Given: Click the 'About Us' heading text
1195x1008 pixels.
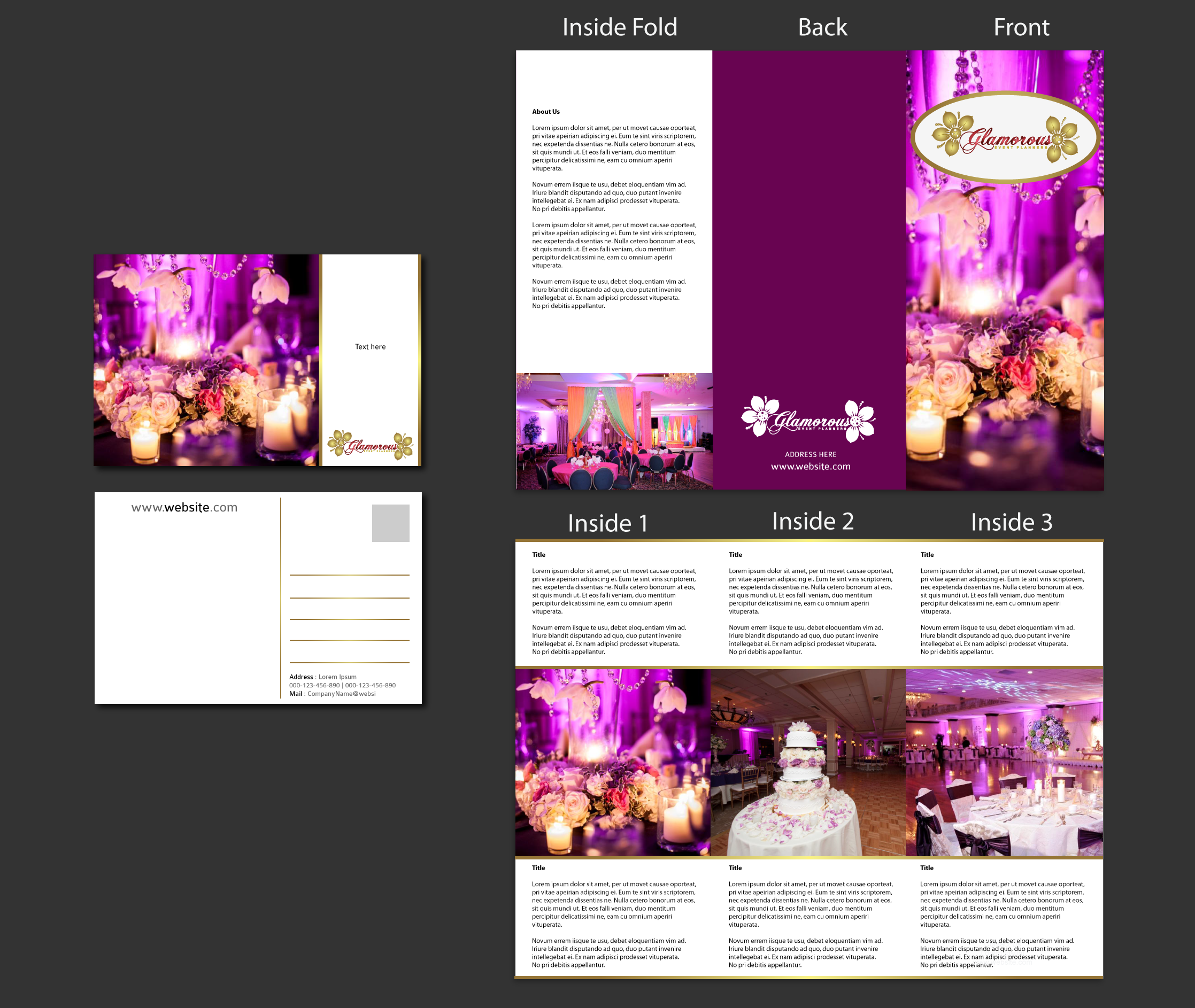Looking at the screenshot, I should (546, 111).
